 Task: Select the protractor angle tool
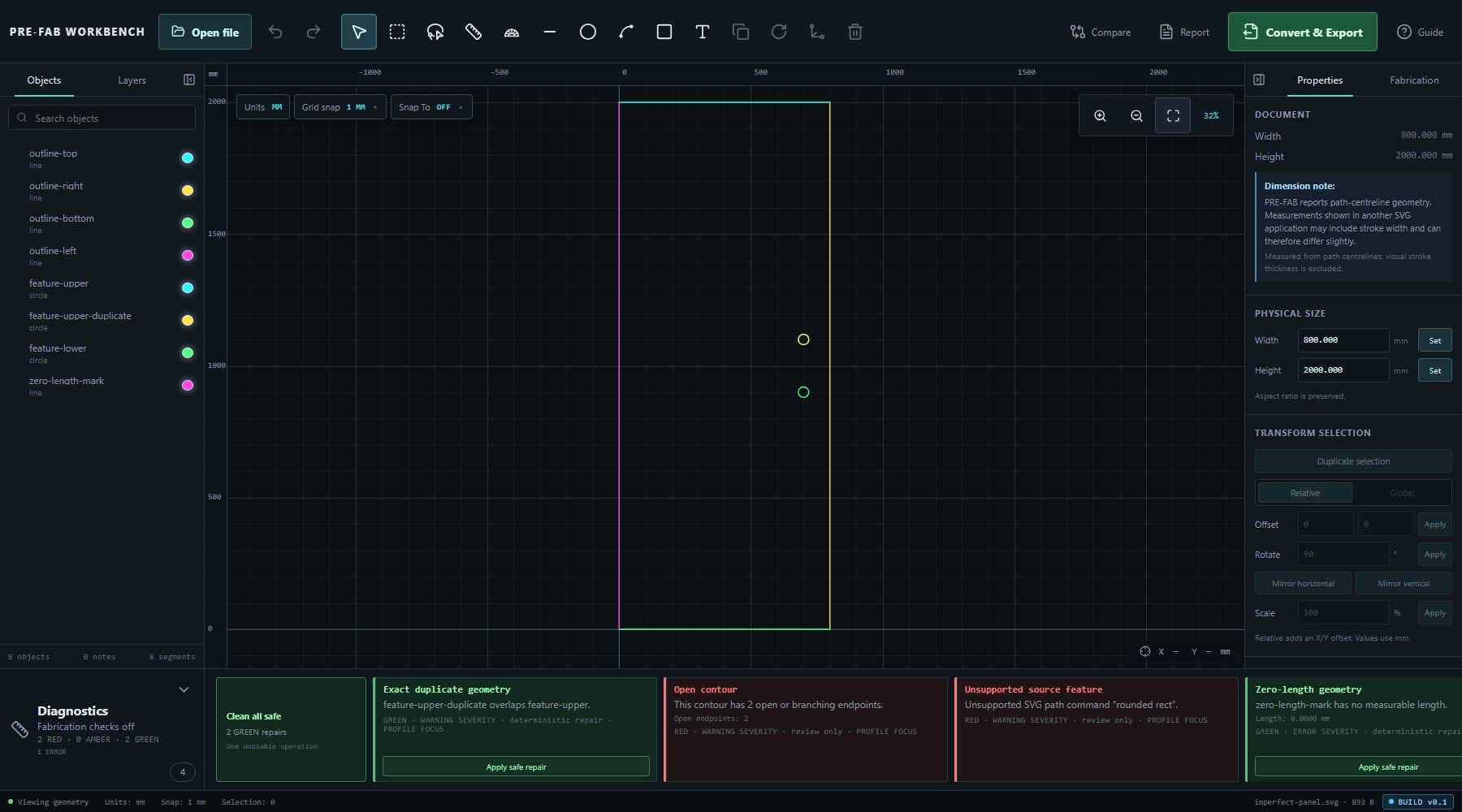tap(512, 32)
